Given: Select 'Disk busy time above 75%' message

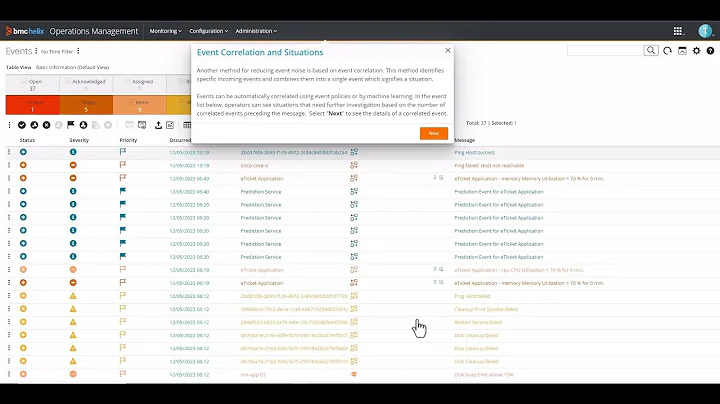Looking at the screenshot, I should coord(484,375).
